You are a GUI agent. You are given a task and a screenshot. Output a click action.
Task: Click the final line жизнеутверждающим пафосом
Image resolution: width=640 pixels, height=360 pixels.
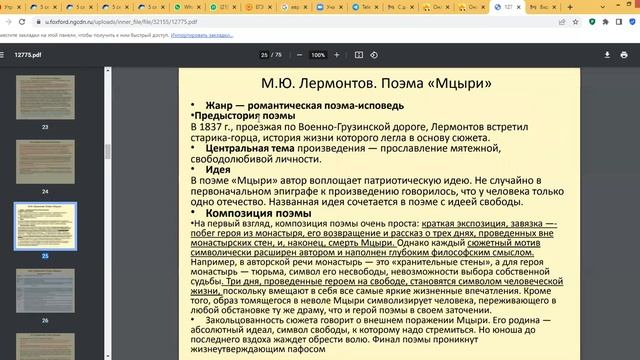coord(258,349)
